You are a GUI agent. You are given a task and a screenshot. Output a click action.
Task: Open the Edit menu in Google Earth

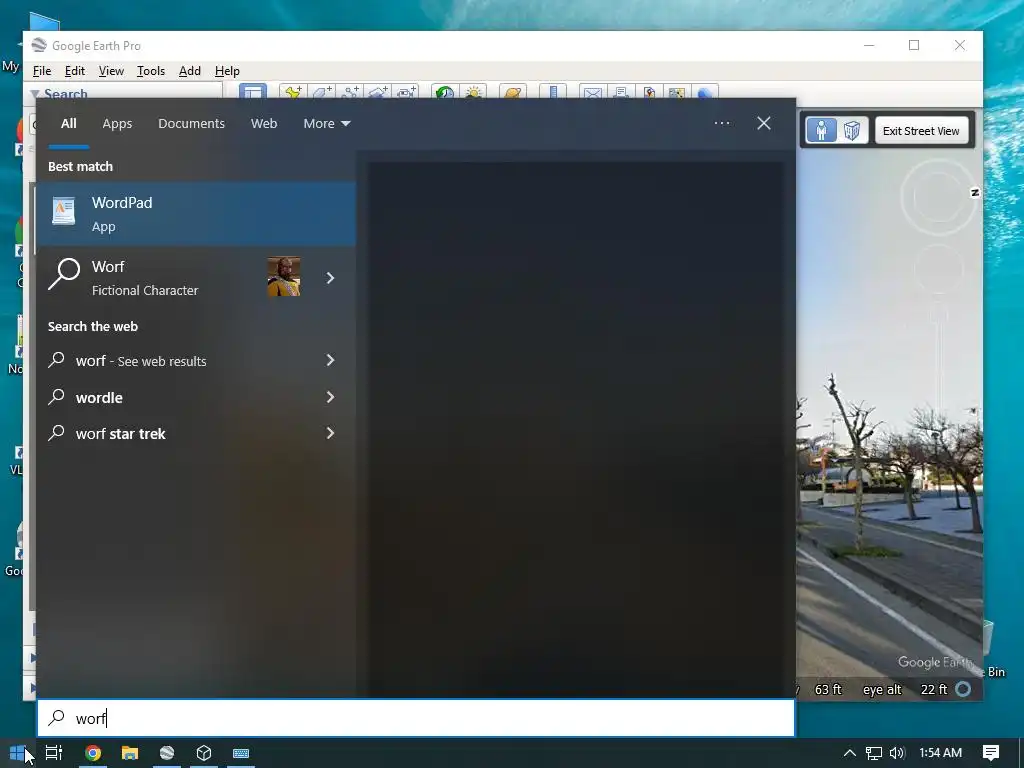(x=74, y=71)
